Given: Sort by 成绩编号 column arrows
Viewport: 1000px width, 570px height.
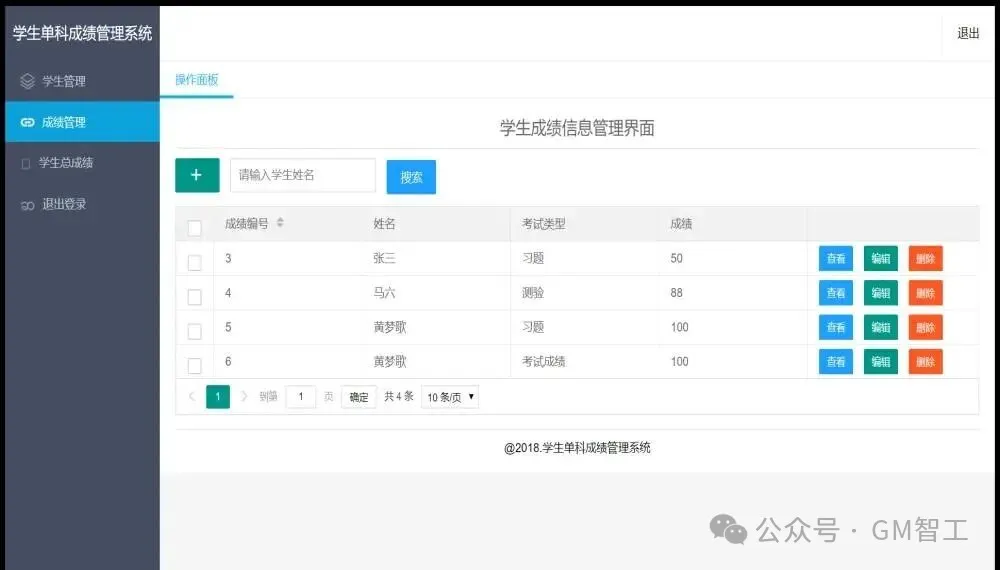Looking at the screenshot, I should pos(280,223).
